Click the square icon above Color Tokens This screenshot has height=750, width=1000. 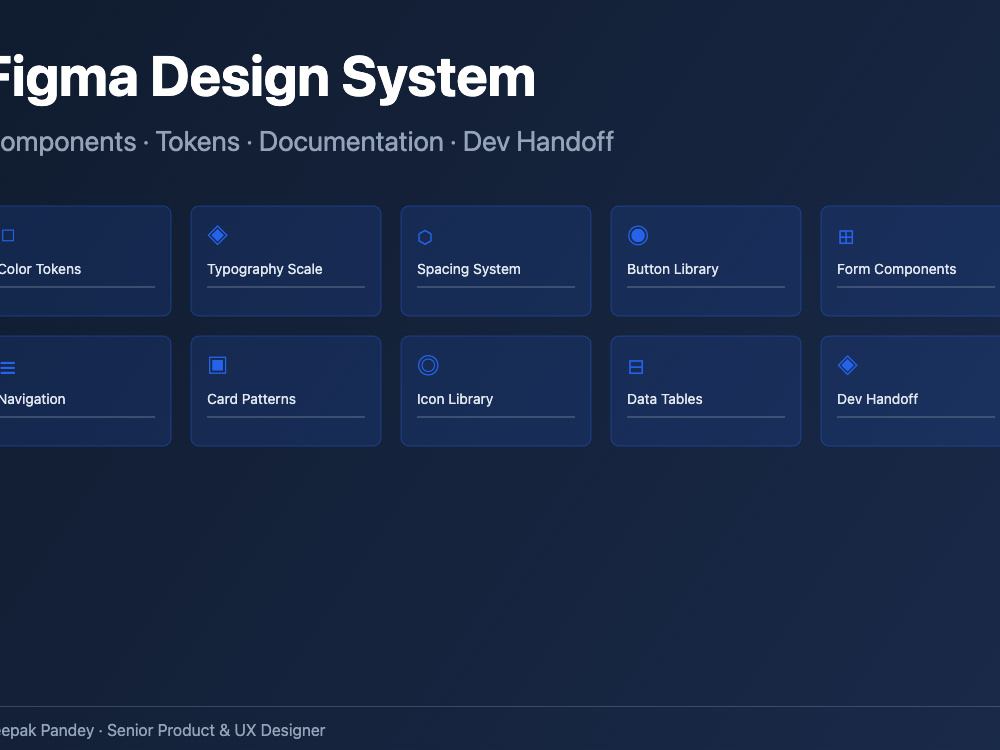(x=8, y=236)
